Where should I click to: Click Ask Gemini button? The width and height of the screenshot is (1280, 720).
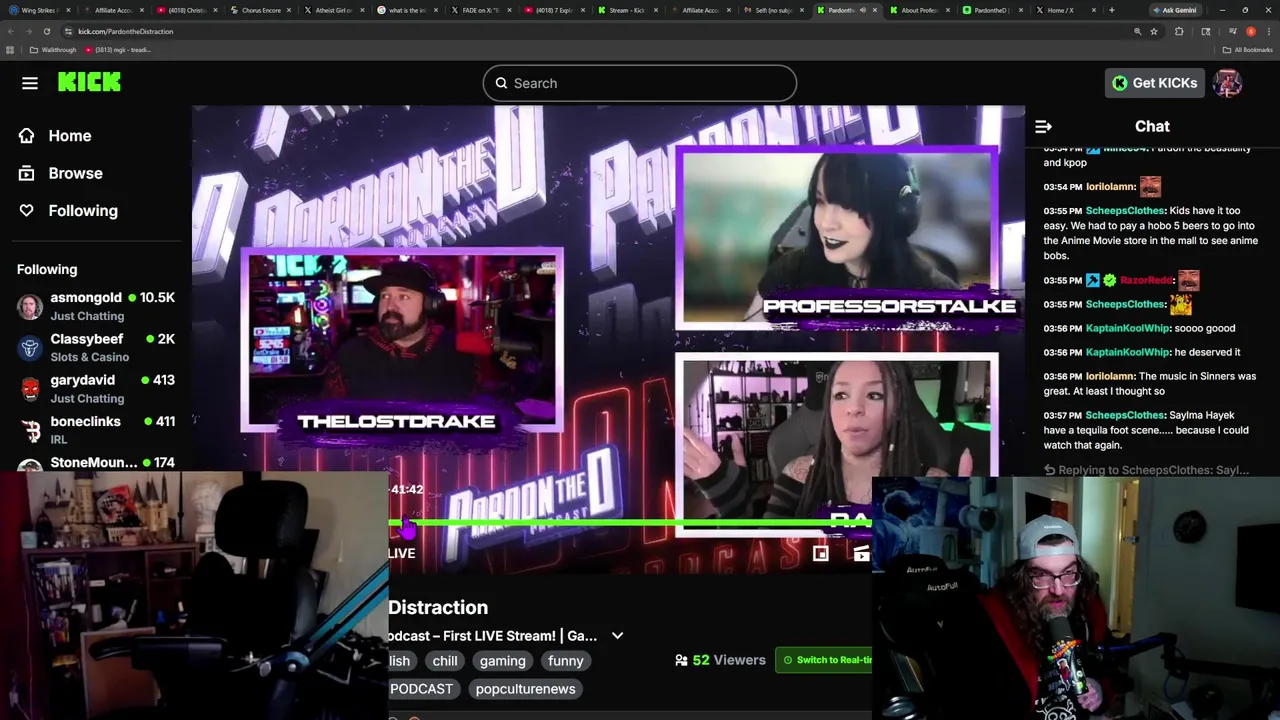(1174, 10)
